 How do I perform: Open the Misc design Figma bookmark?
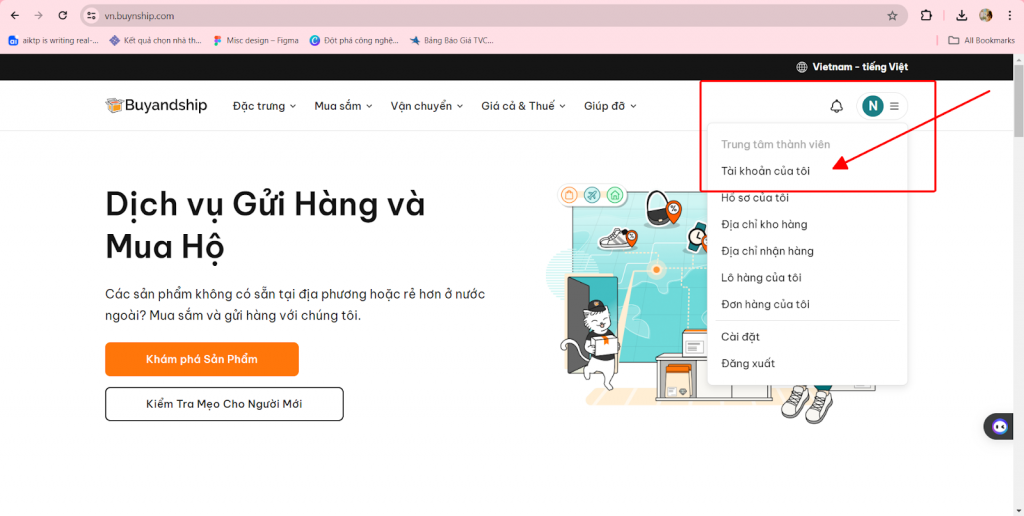tap(256, 40)
